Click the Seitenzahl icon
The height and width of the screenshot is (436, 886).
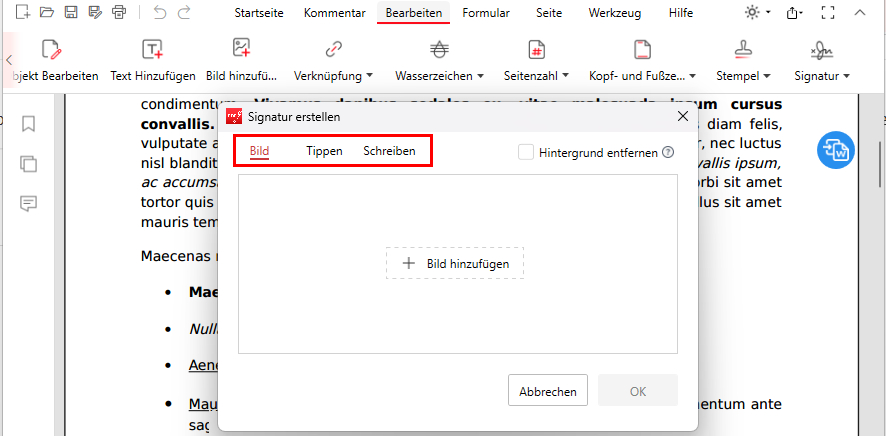pyautogui.click(x=536, y=50)
